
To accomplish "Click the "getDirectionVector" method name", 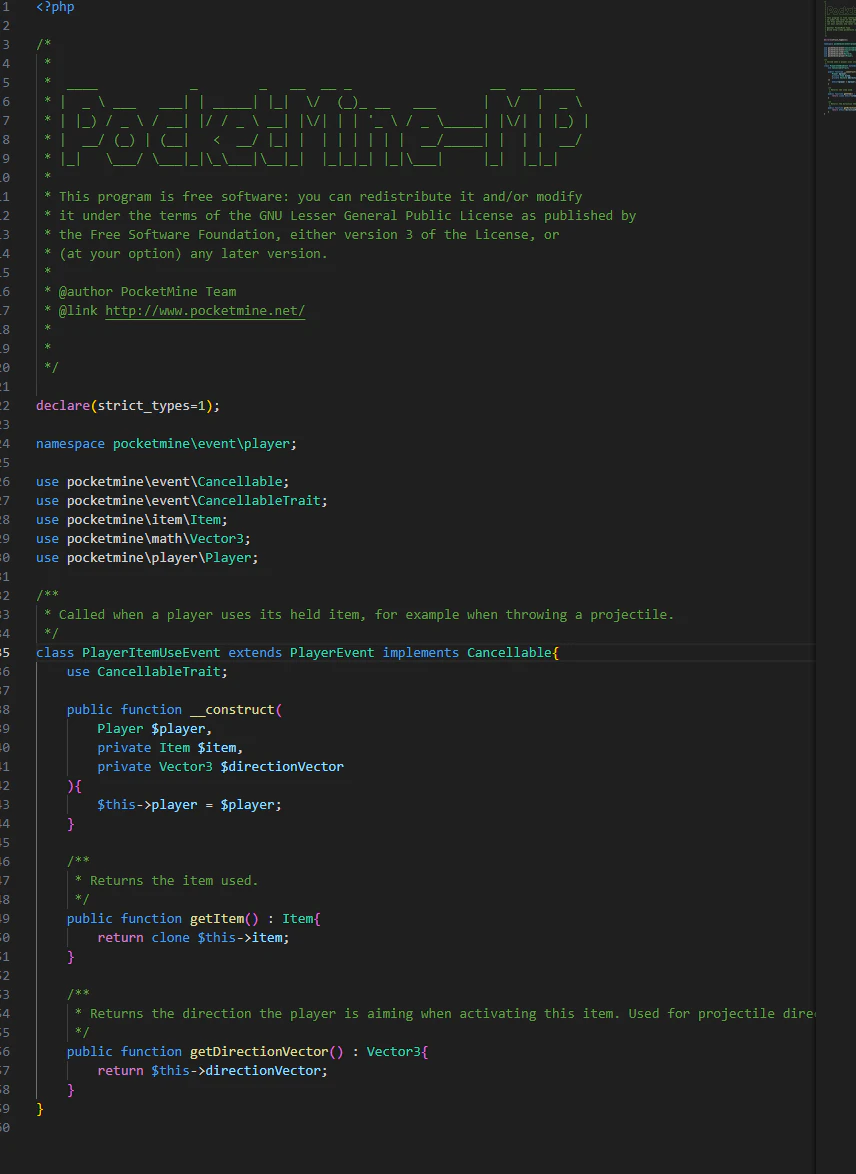I will click(x=259, y=1052).
